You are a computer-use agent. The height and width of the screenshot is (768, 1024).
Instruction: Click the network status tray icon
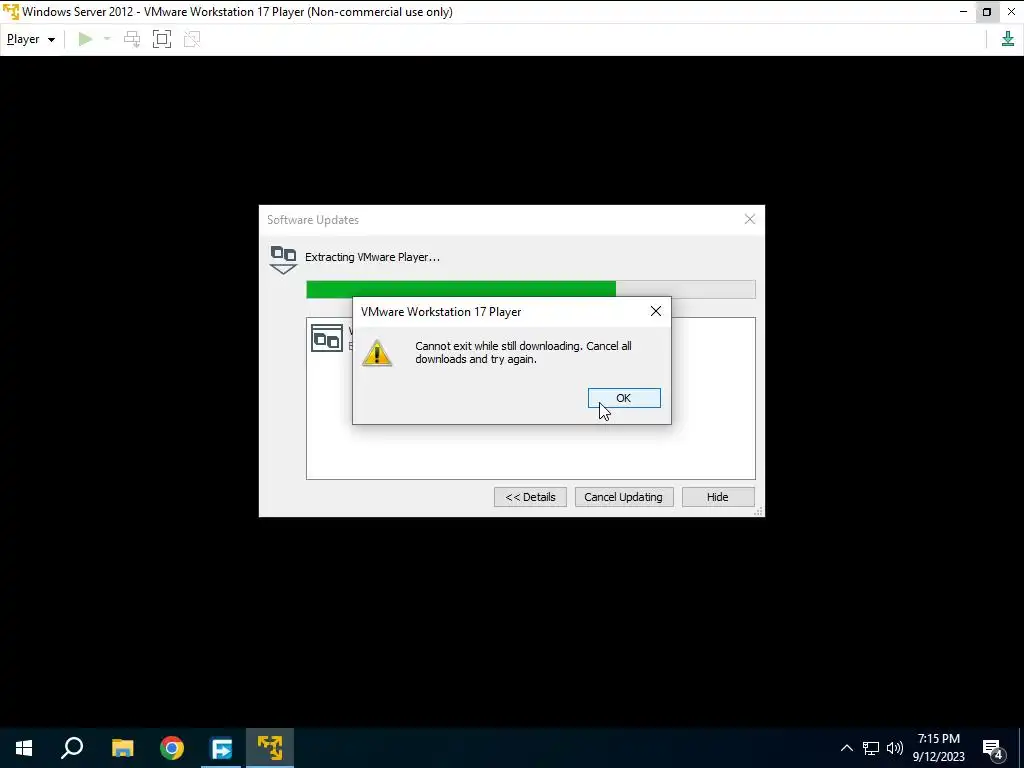coord(871,748)
